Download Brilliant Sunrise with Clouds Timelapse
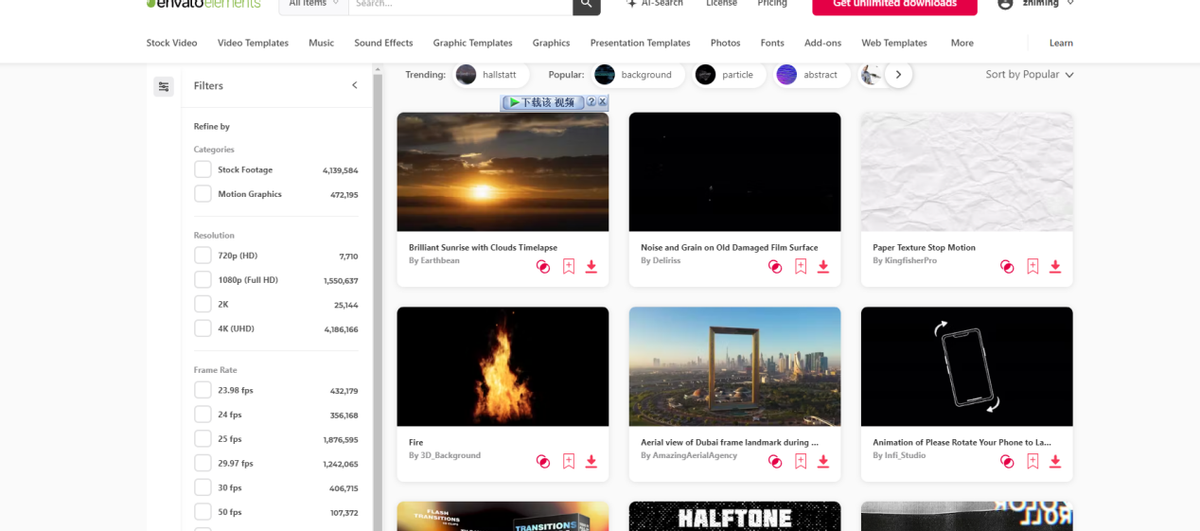 (591, 267)
